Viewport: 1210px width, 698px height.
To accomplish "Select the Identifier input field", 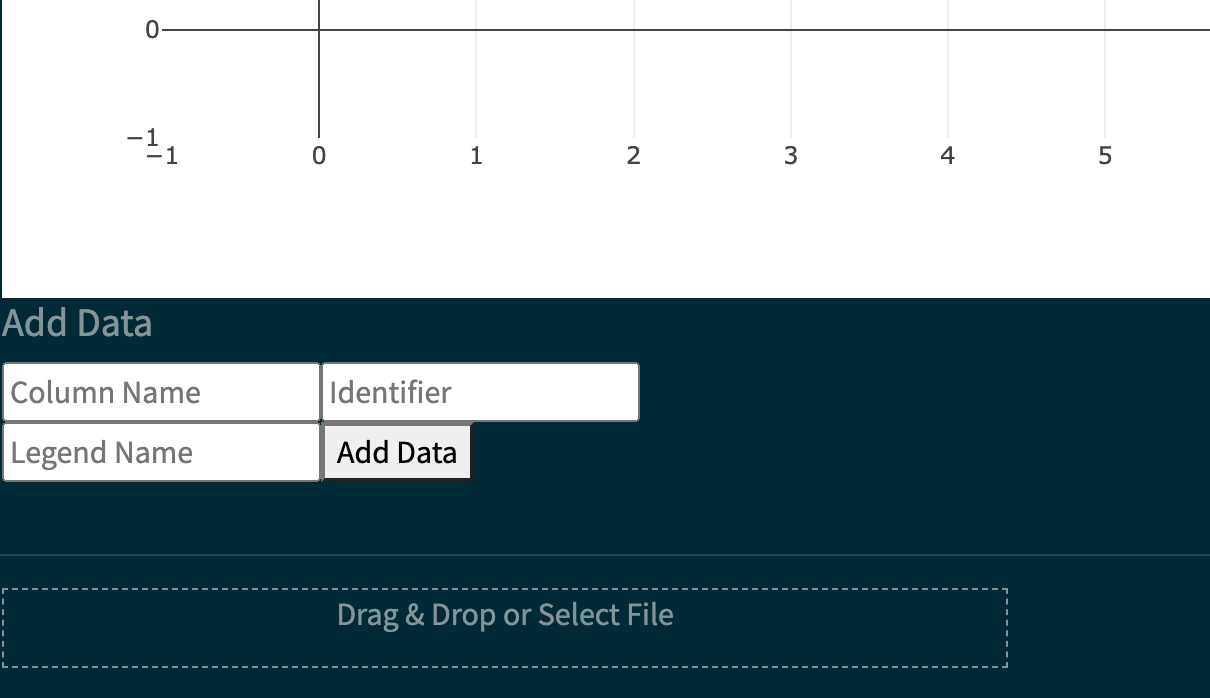I will coord(480,392).
